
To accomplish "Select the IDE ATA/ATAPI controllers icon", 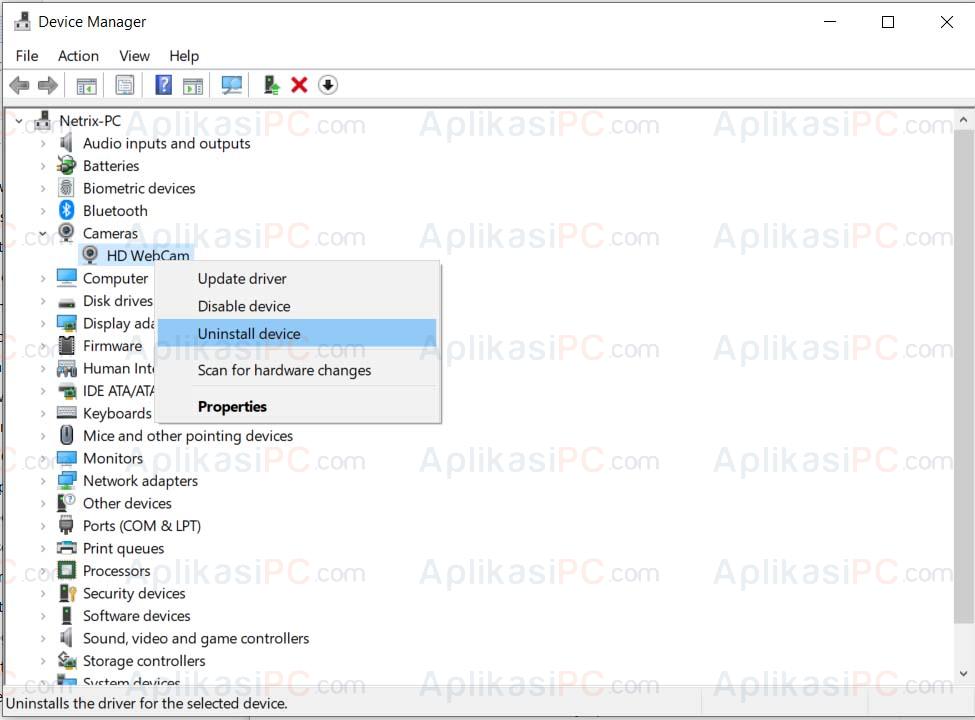I will tap(67, 390).
